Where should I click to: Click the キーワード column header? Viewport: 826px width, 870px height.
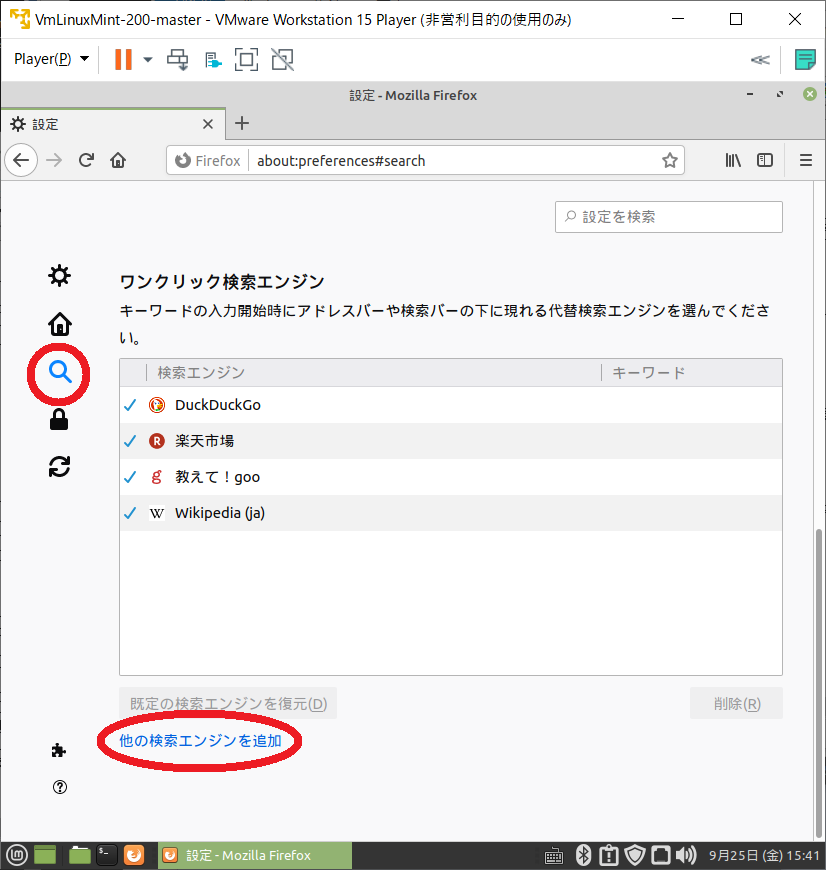[x=692, y=372]
